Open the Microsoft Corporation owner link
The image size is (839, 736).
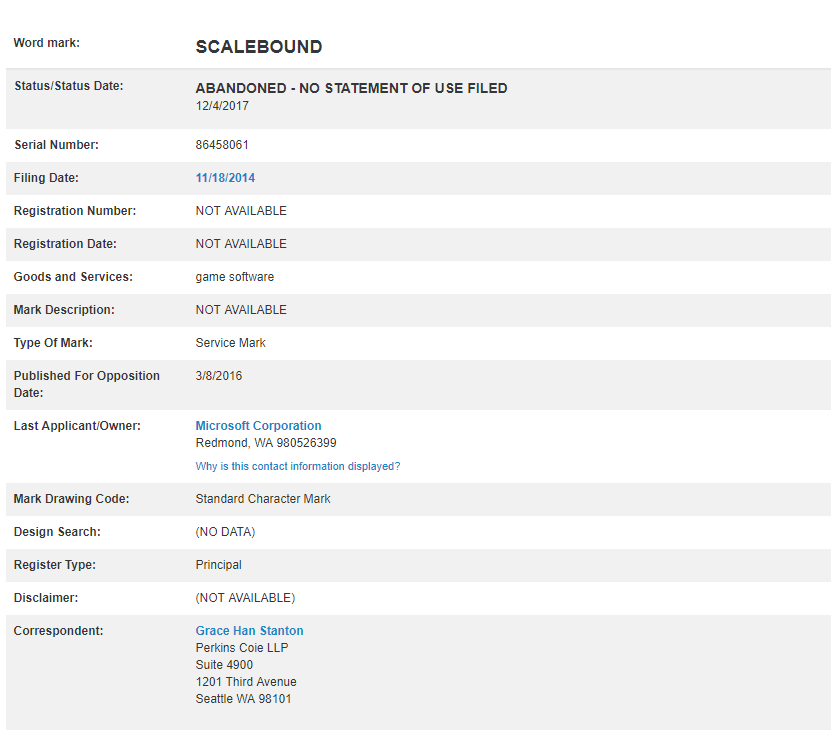coord(258,426)
